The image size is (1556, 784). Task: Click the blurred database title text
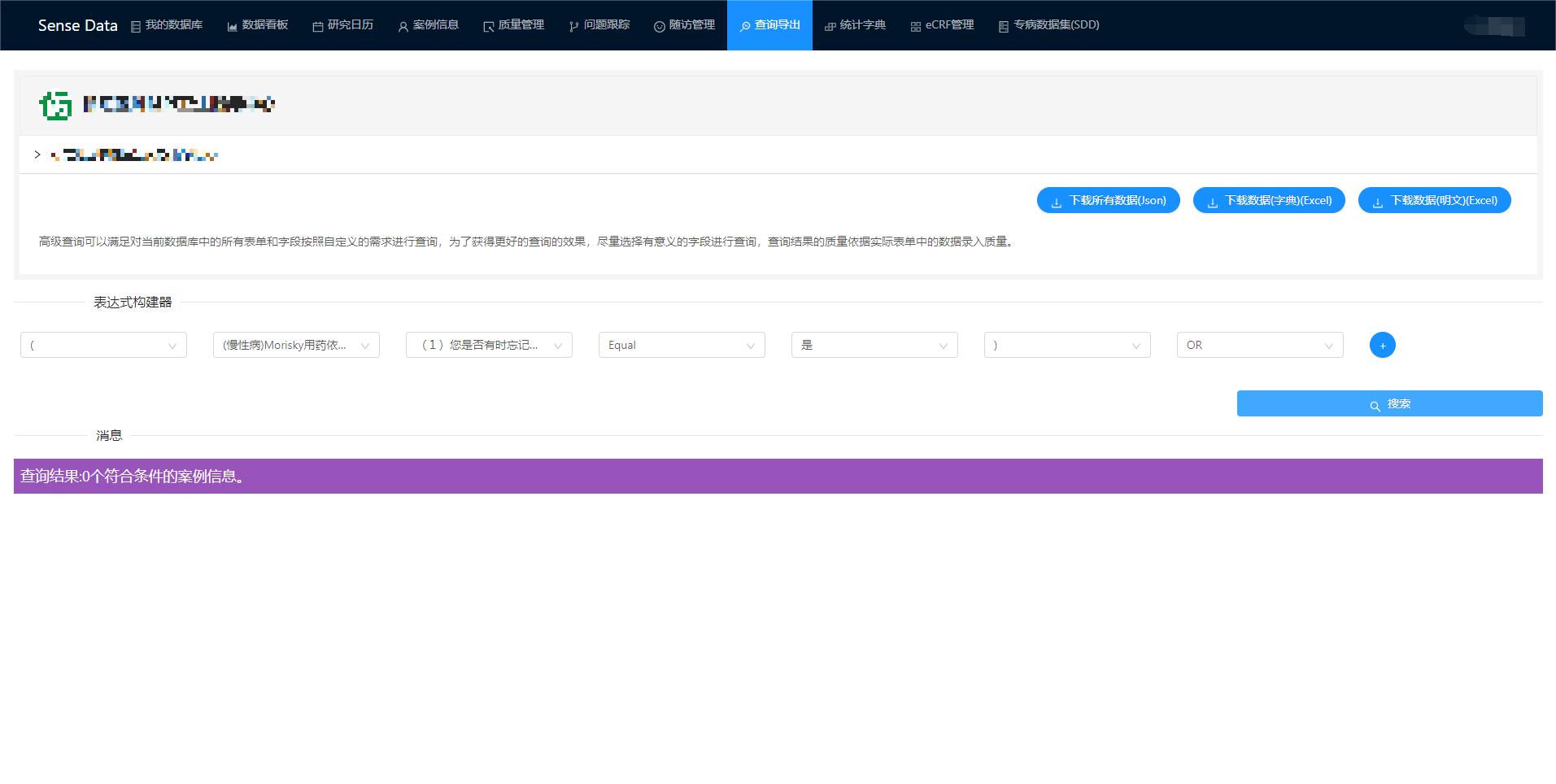pyautogui.click(x=179, y=104)
